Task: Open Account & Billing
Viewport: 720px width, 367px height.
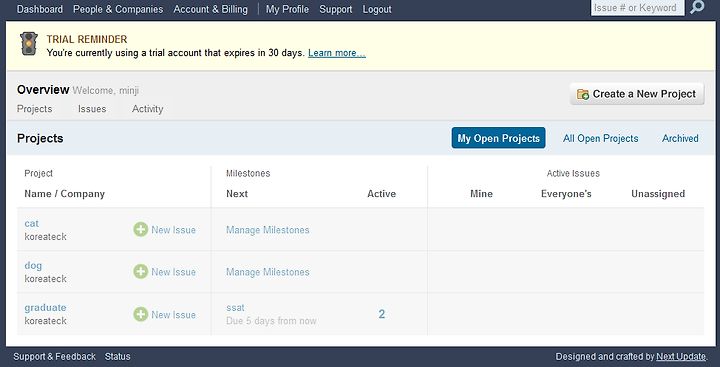Action: [210, 9]
